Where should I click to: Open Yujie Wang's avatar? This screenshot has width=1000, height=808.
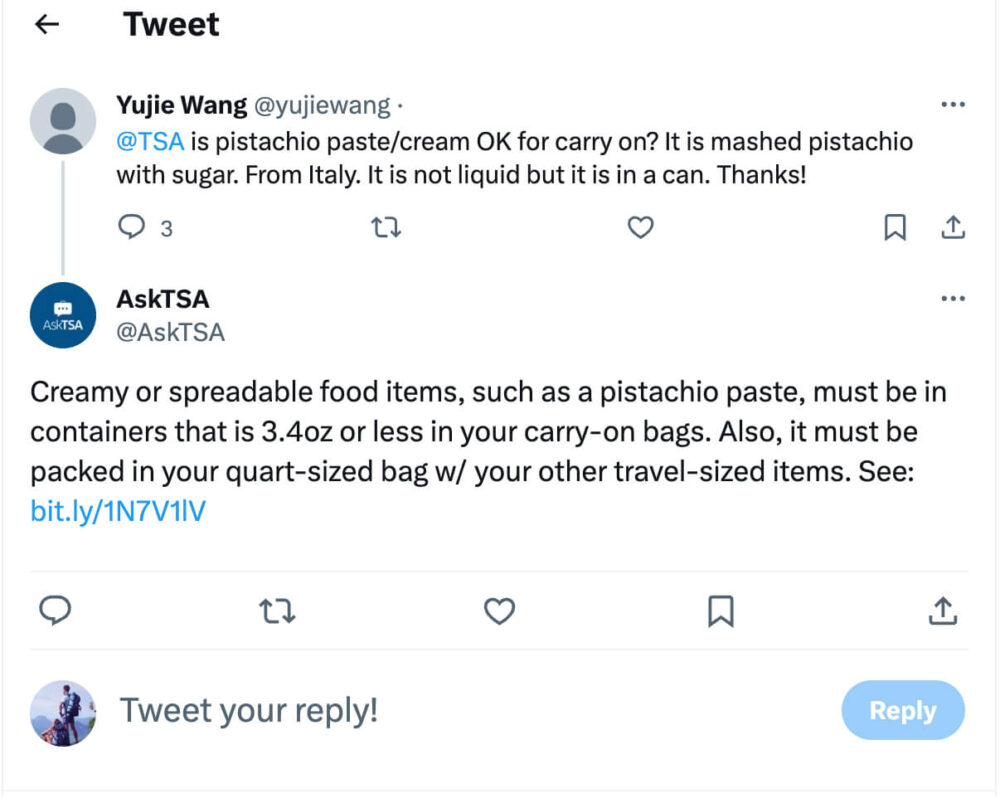[x=62, y=121]
